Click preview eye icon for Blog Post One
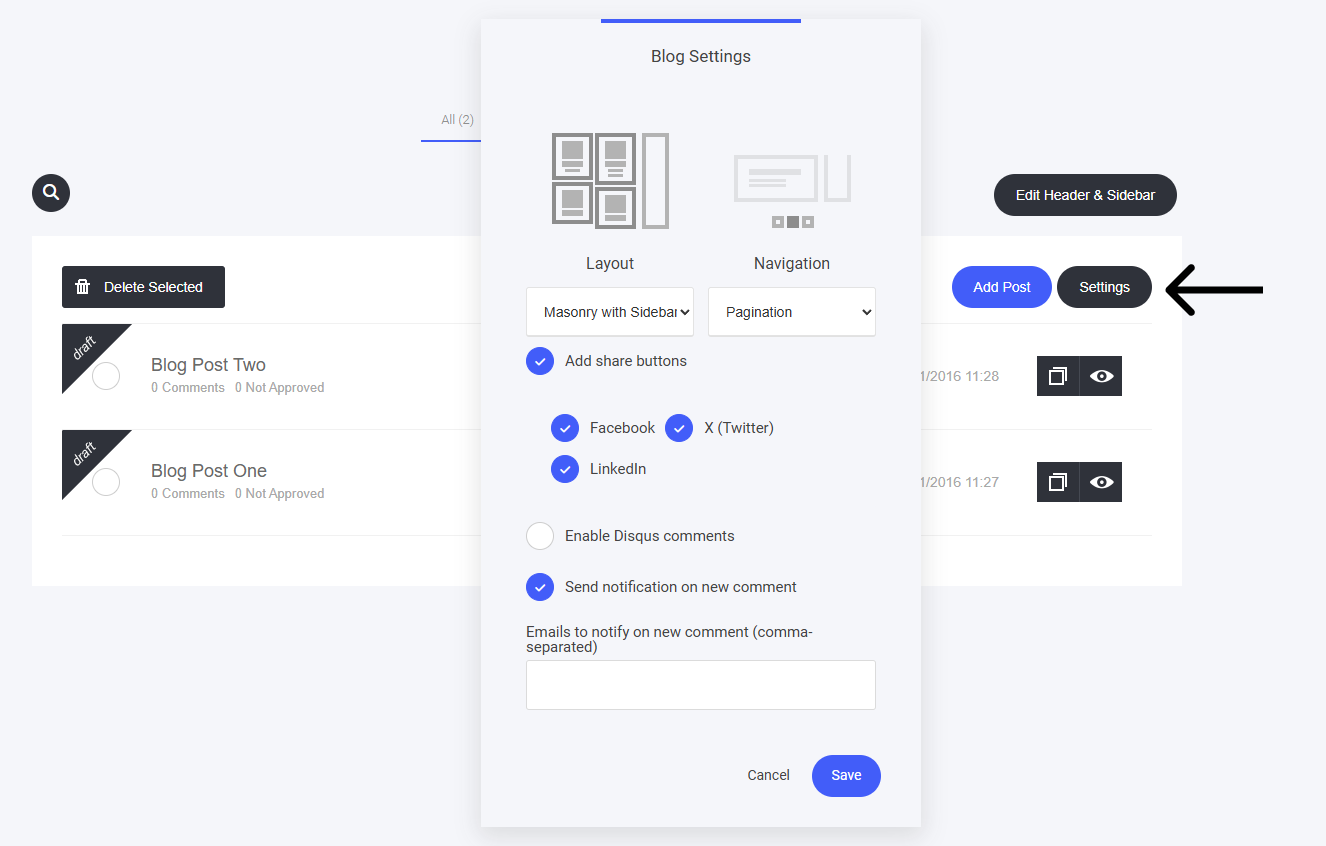 click(x=1101, y=482)
